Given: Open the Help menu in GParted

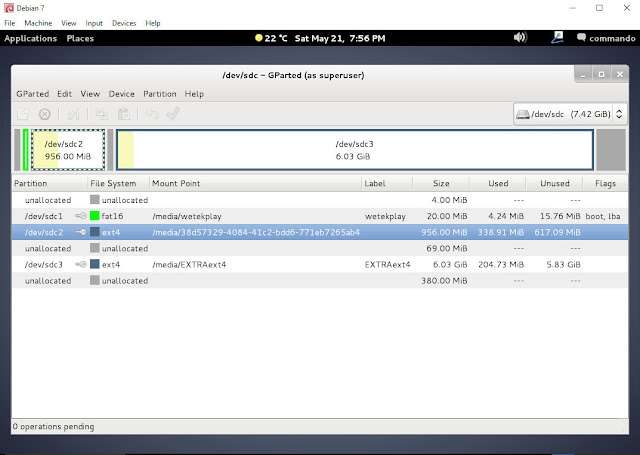Looking at the screenshot, I should click(x=194, y=94).
